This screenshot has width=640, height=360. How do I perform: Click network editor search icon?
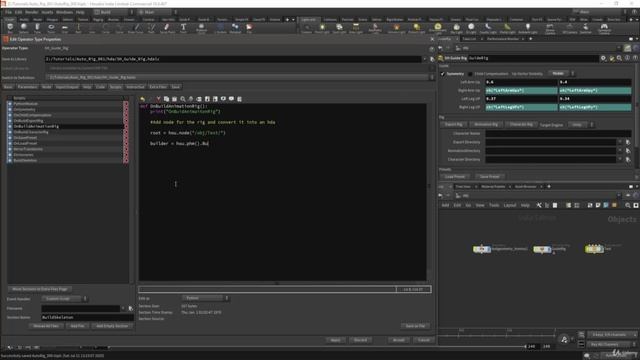point(628,205)
